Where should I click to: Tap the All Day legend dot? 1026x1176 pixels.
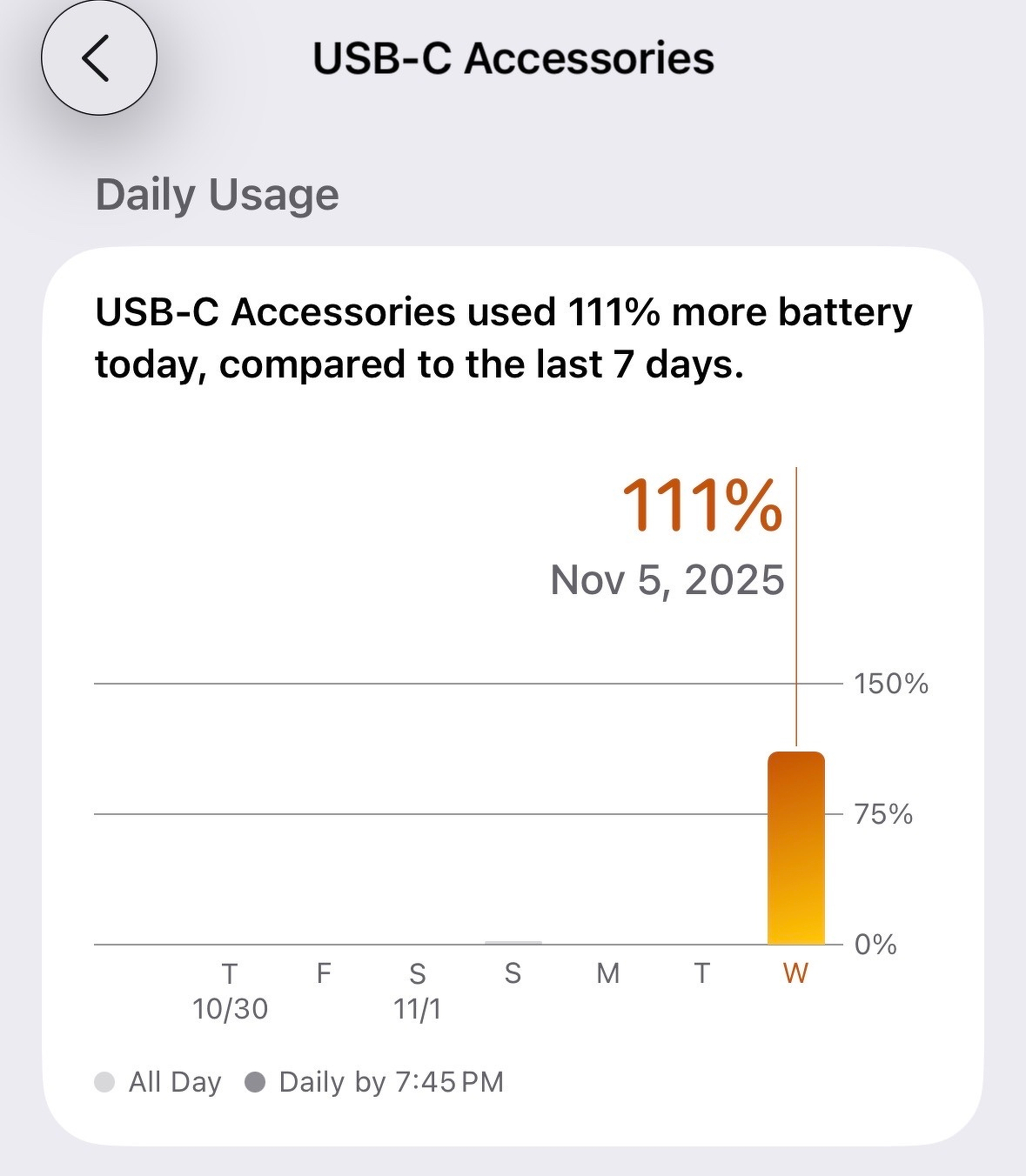(x=104, y=1083)
